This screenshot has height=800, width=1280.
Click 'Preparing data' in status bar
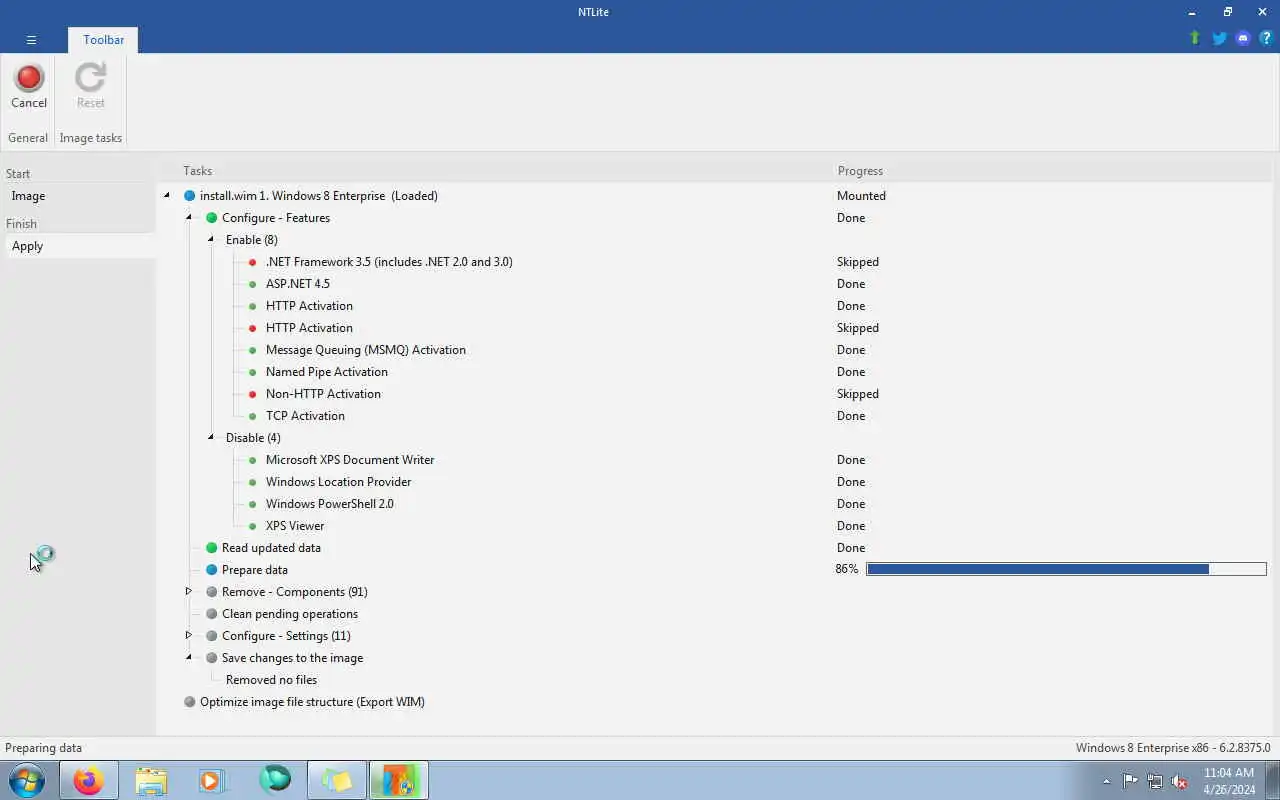(44, 748)
